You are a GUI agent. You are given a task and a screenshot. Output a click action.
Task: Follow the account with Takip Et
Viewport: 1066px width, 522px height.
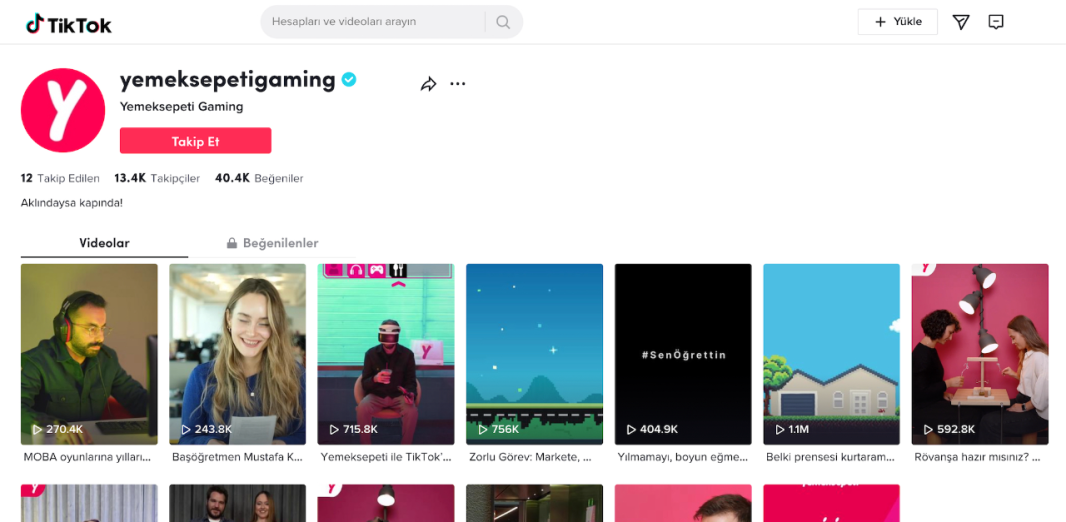tap(196, 141)
